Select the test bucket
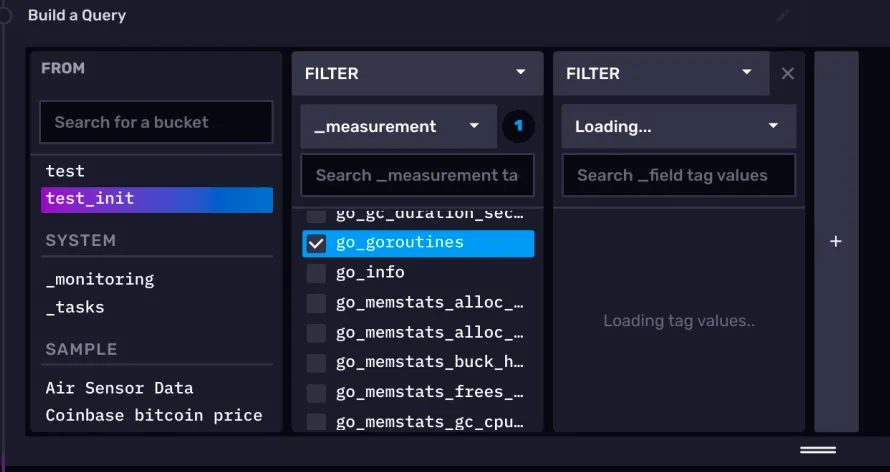This screenshot has height=472, width=890. [x=66, y=171]
